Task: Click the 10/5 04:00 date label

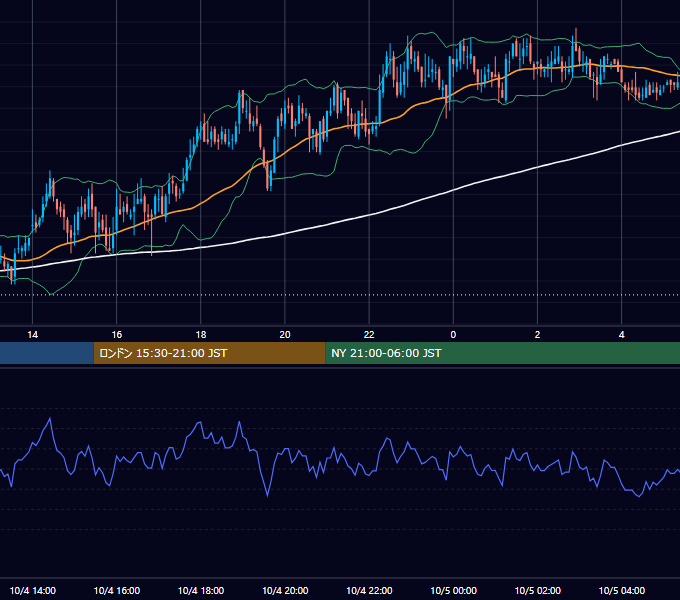Action: 621,590
